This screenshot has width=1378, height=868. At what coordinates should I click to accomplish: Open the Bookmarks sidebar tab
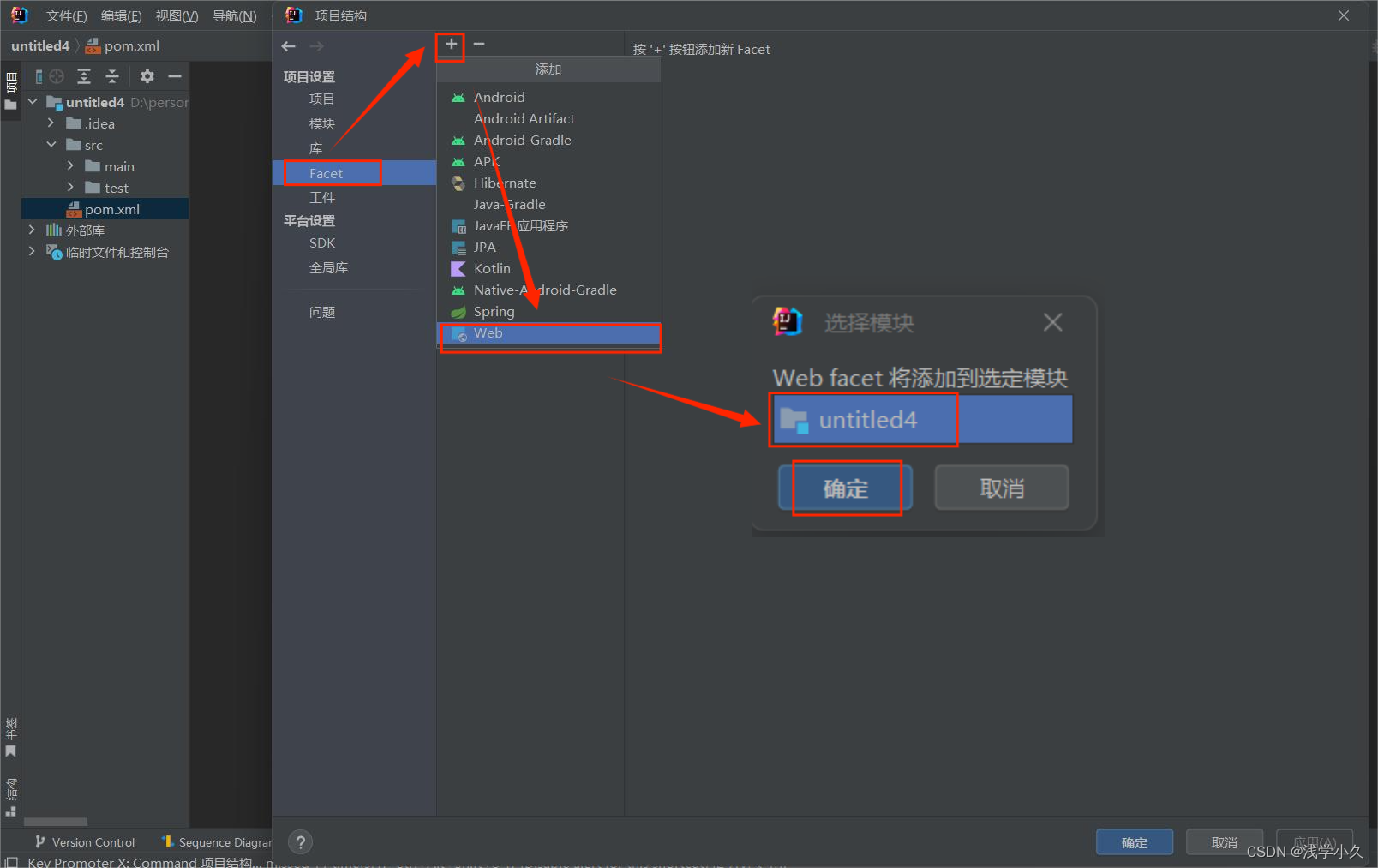coord(11,738)
